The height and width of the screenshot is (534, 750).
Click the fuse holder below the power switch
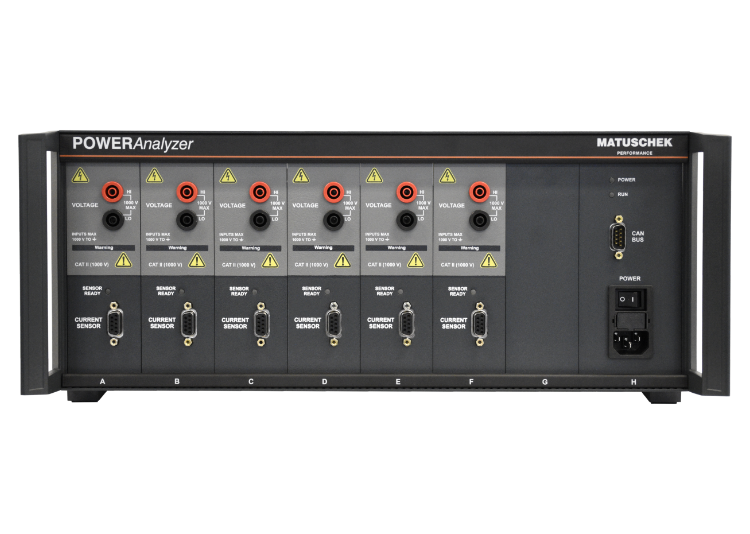(x=631, y=320)
